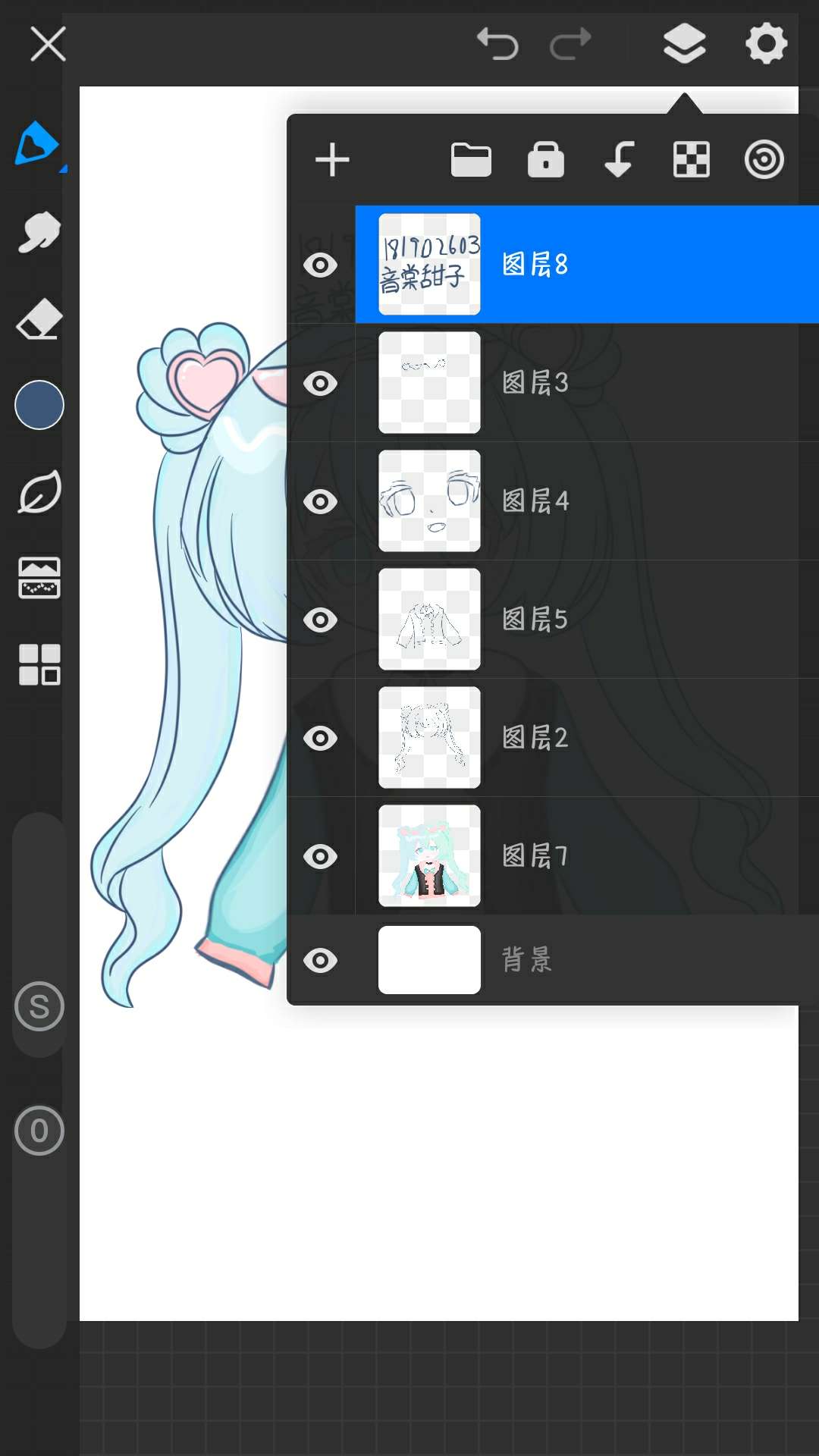Select the eraser tool

click(39, 319)
